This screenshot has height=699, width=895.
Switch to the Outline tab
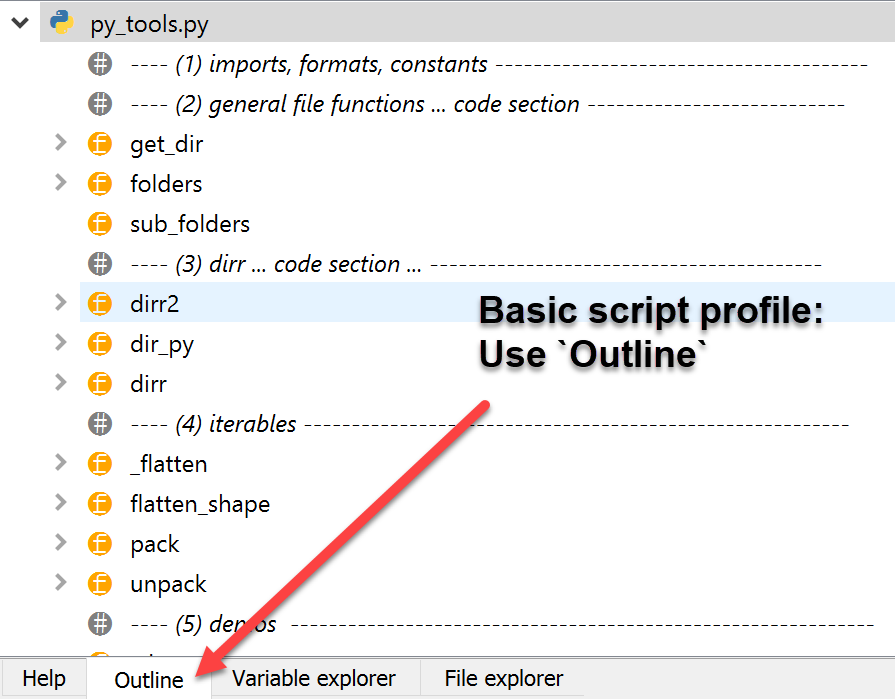point(149,679)
